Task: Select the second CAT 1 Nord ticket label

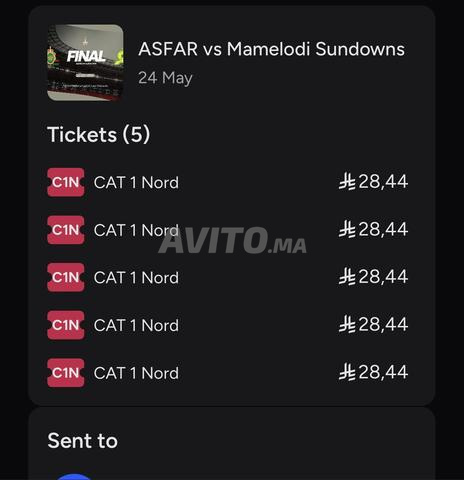Action: (136, 230)
